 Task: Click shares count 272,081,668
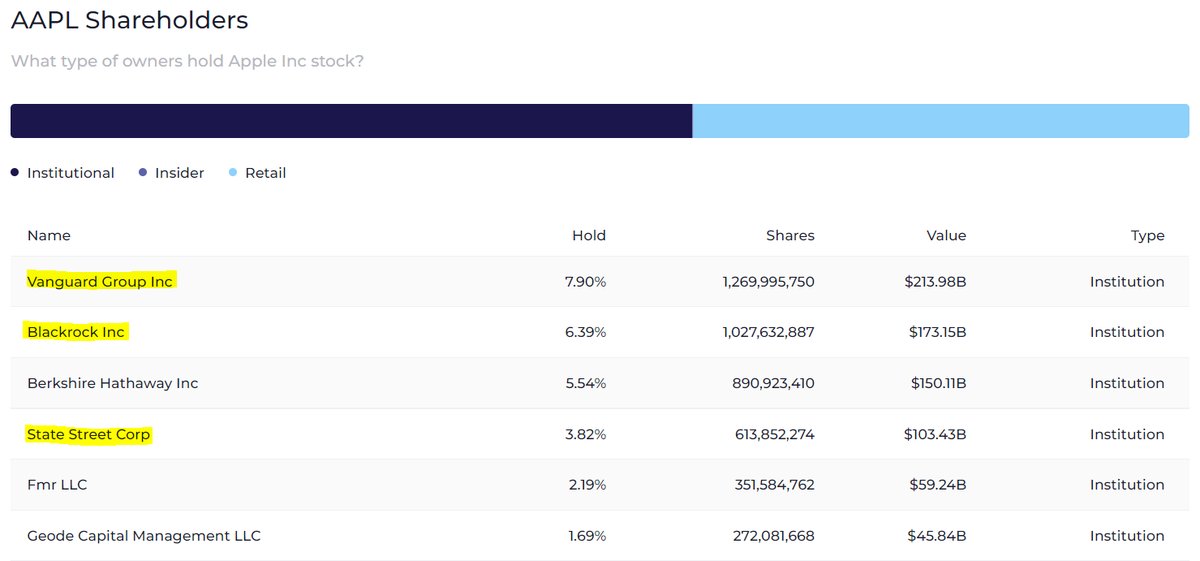coord(774,536)
